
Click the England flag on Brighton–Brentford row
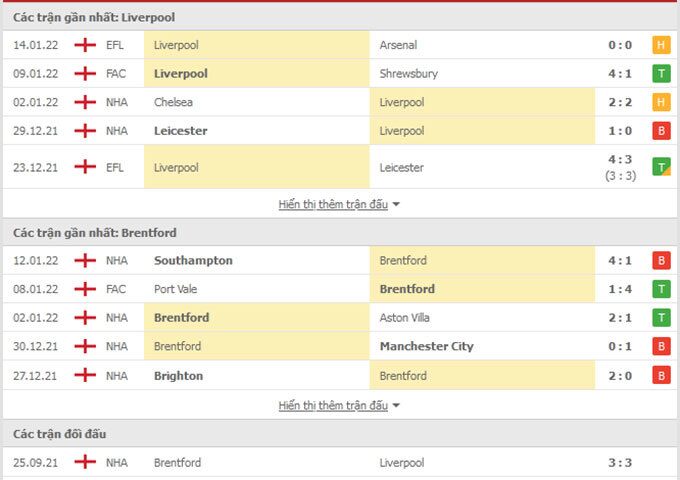tap(85, 376)
